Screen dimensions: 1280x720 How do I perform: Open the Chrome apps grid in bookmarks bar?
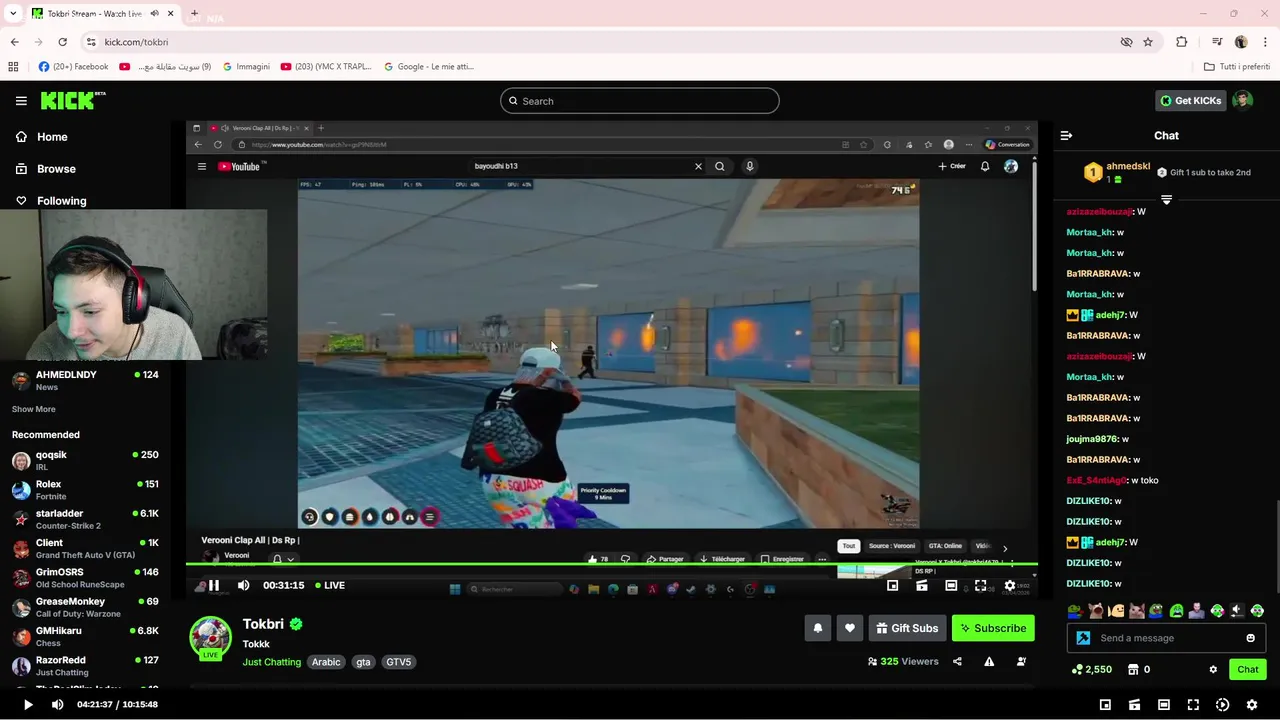pyautogui.click(x=13, y=66)
